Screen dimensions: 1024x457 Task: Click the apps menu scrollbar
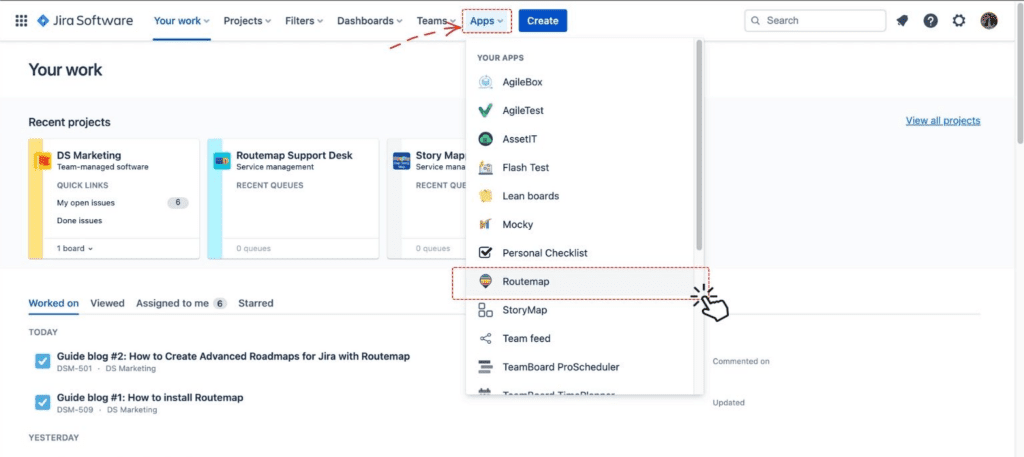click(699, 144)
